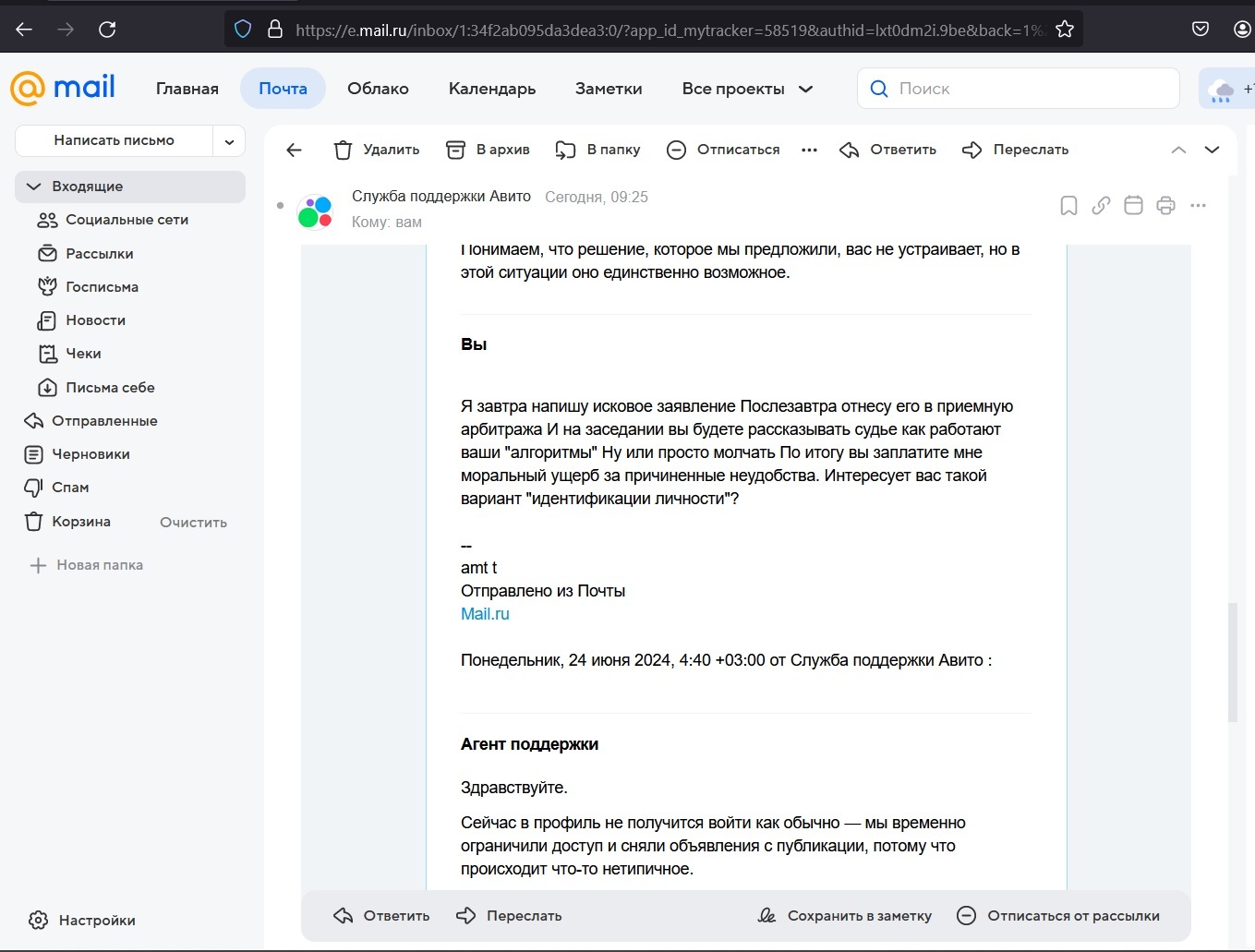The image size is (1255, 952).
Task: Click bottom Ответить reply button
Action: tap(381, 916)
